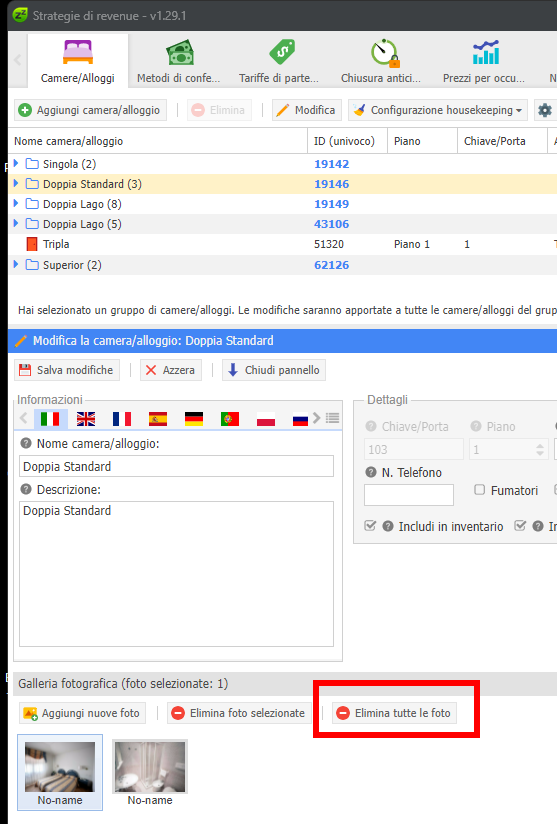Open Configurazione housekeeping dropdown

tap(438, 110)
